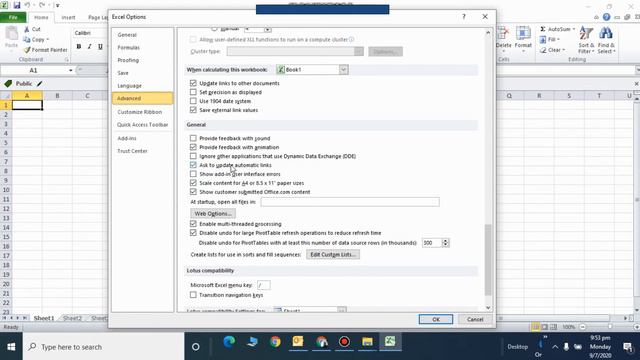Click the Excel Options help question mark
The image size is (640, 360).
pos(464,17)
